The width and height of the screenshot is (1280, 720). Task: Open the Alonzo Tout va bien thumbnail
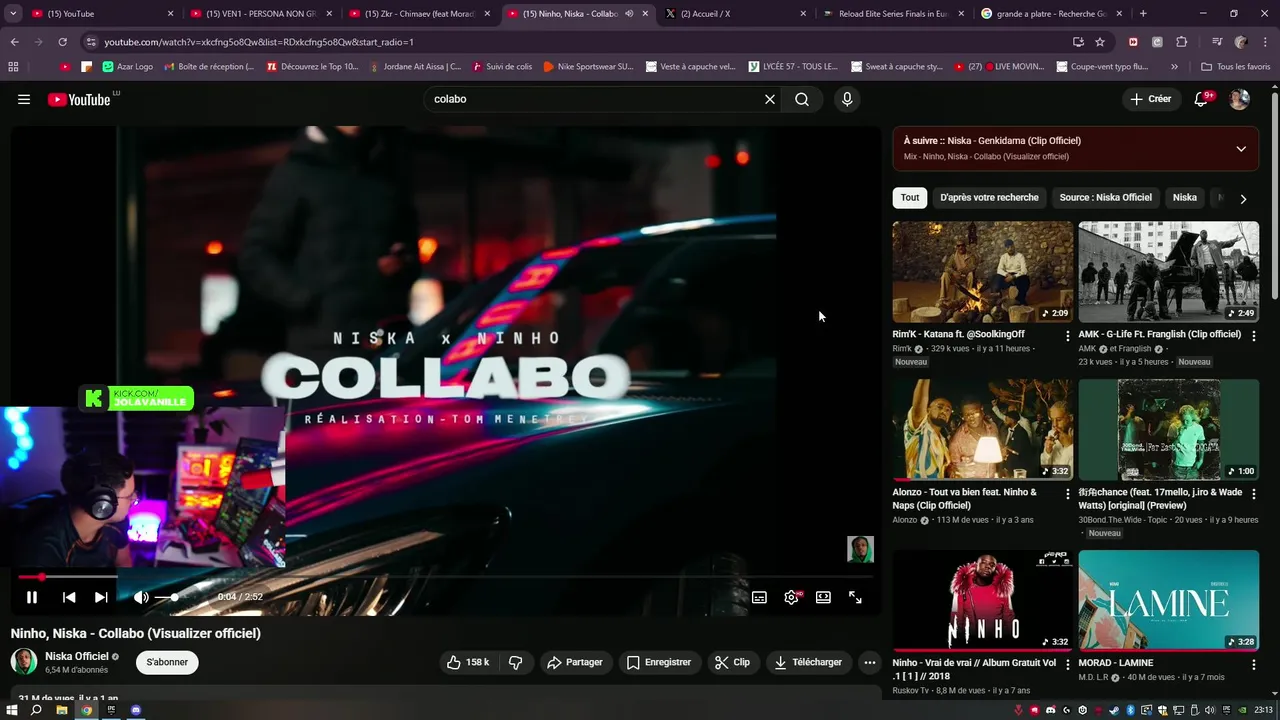coord(982,430)
